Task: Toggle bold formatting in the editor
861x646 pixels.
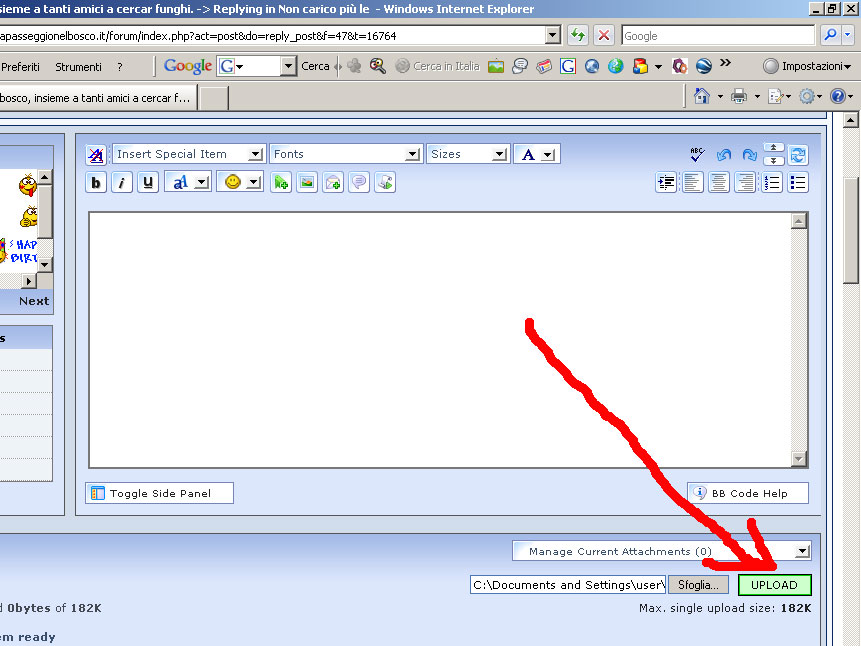Action: (96, 182)
